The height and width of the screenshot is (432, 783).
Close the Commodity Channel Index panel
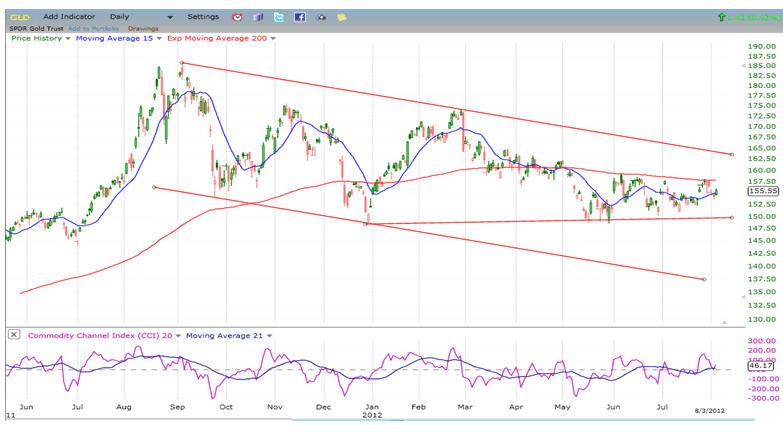point(11,335)
